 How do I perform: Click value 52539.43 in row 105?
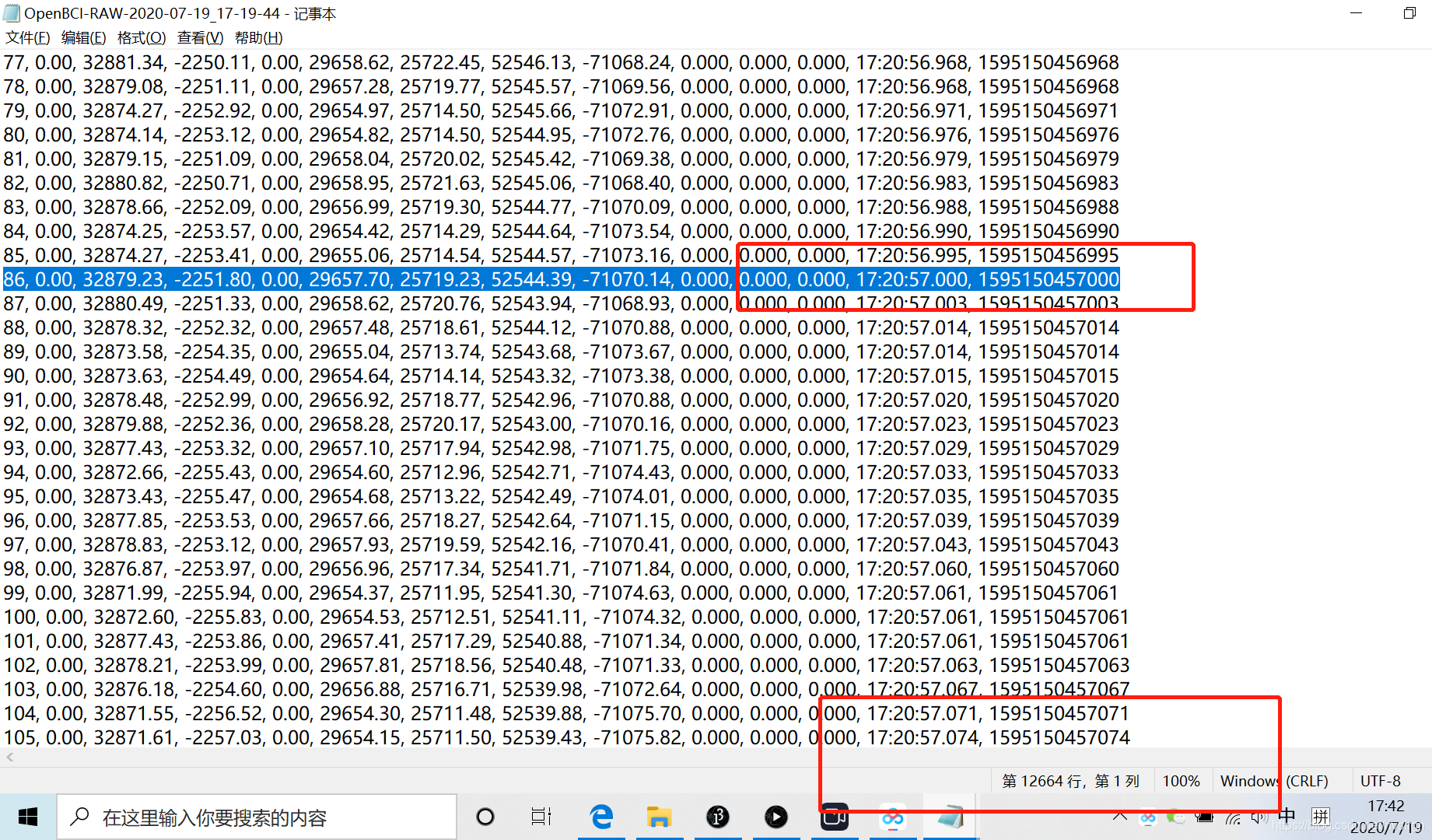(541, 737)
